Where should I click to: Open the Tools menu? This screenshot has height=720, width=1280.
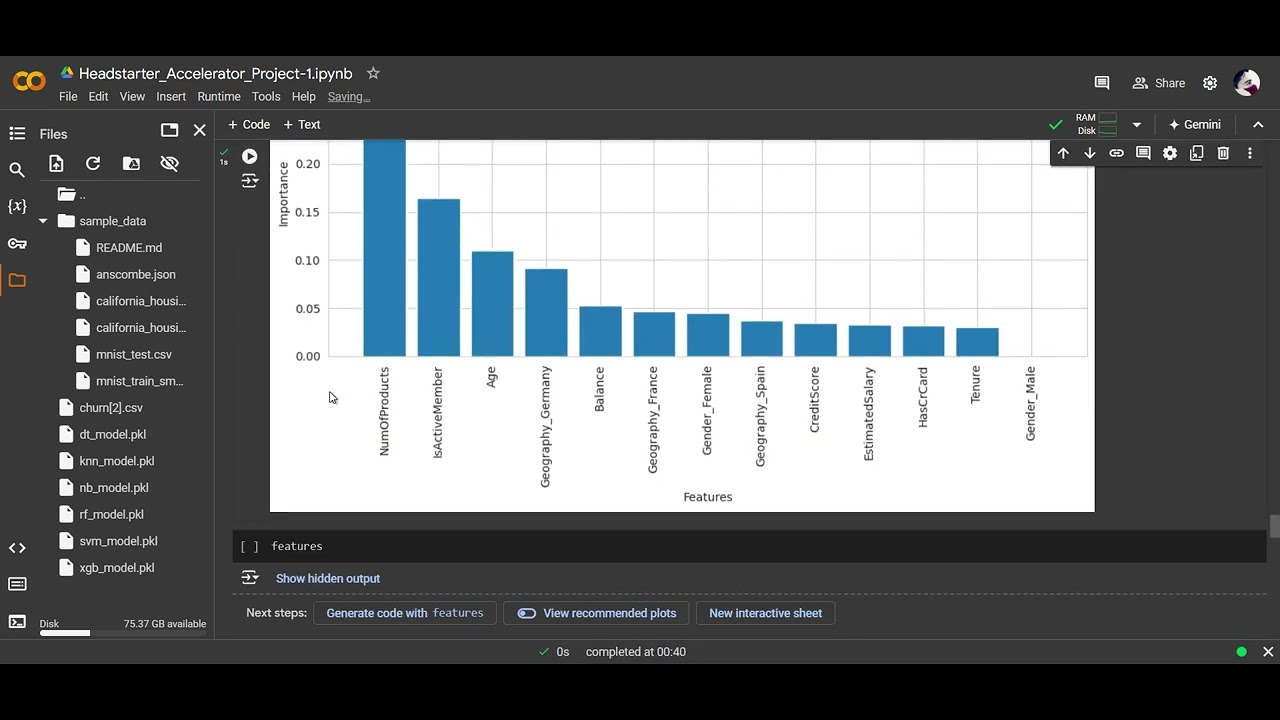(266, 97)
